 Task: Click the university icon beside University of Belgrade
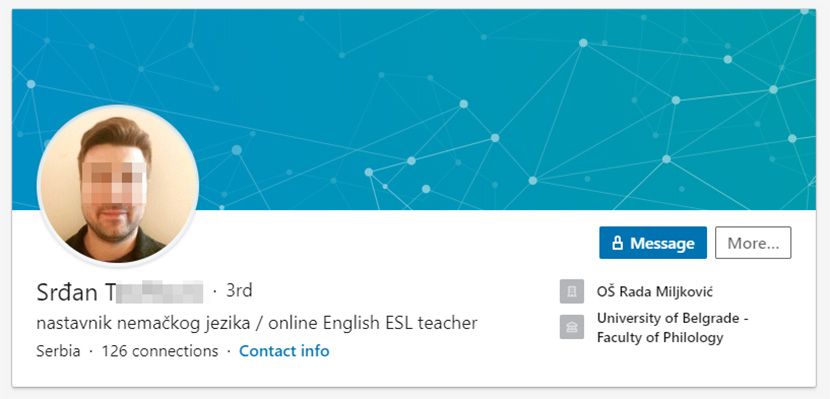point(572,328)
